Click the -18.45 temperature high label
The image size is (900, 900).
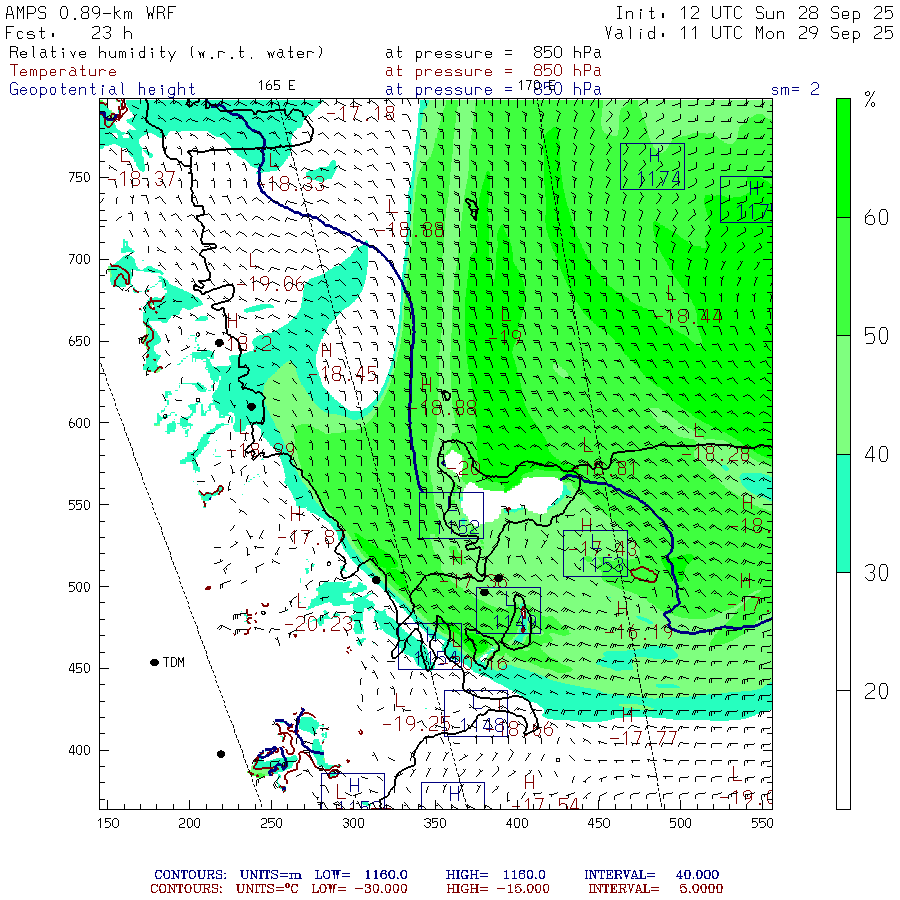click(x=343, y=375)
